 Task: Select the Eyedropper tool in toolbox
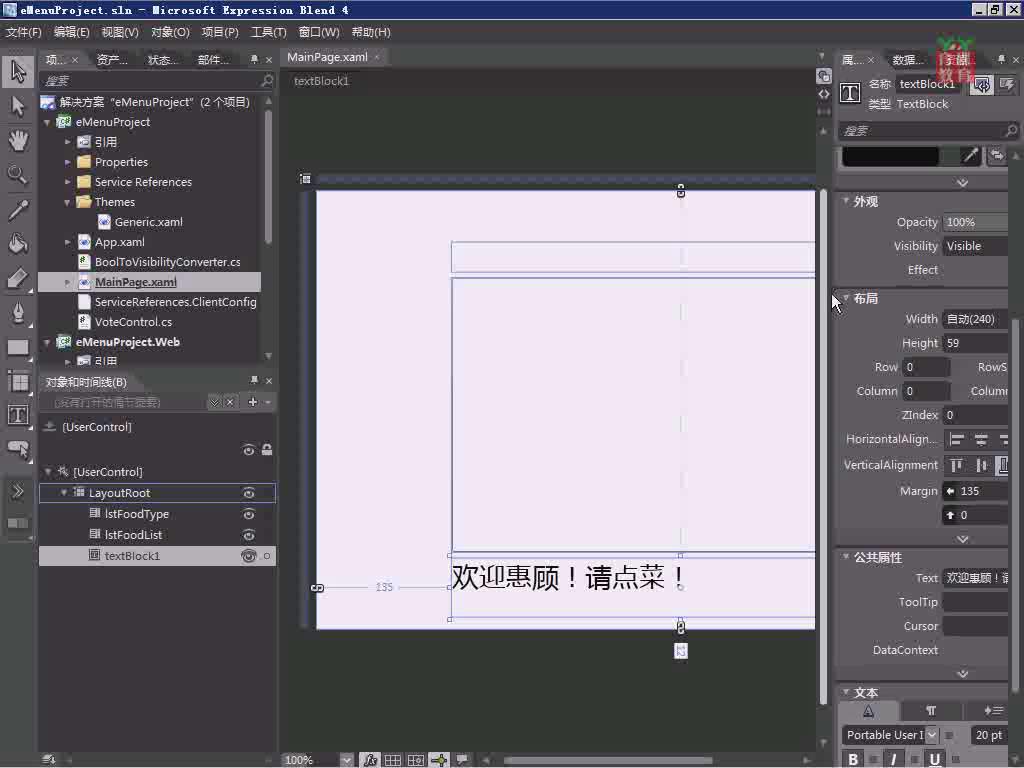(x=18, y=210)
